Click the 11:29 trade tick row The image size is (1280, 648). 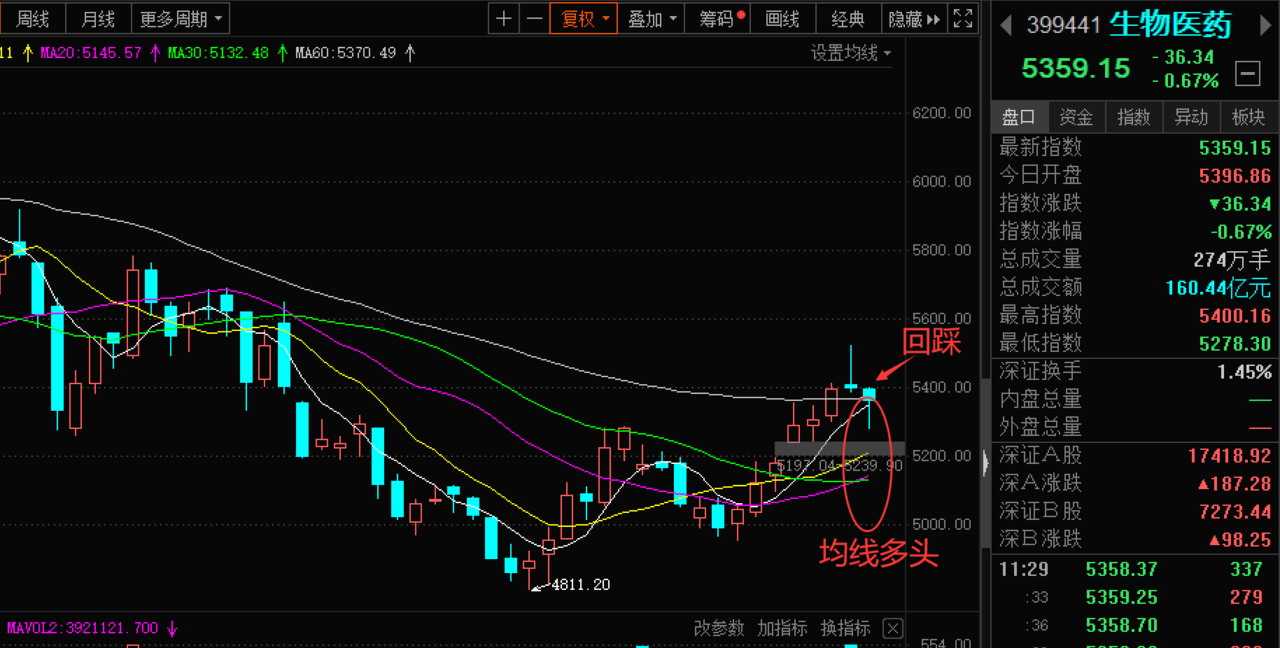[x=1135, y=569]
